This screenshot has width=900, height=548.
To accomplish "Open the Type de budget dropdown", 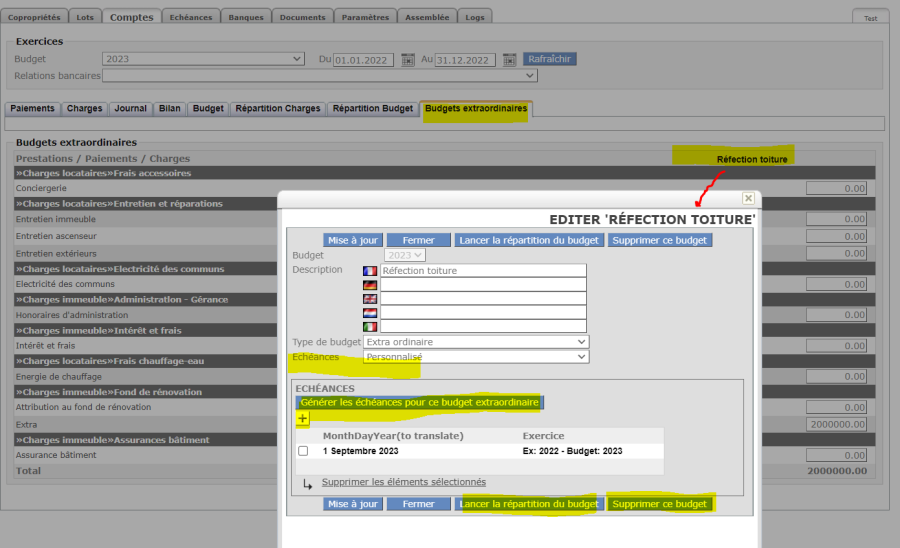I will pyautogui.click(x=476, y=342).
